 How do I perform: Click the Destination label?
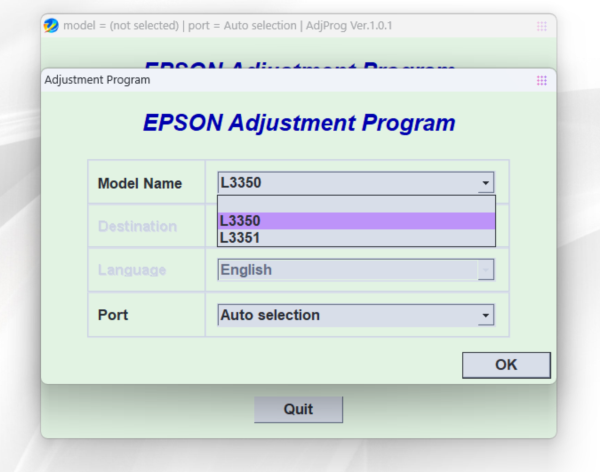point(137,226)
